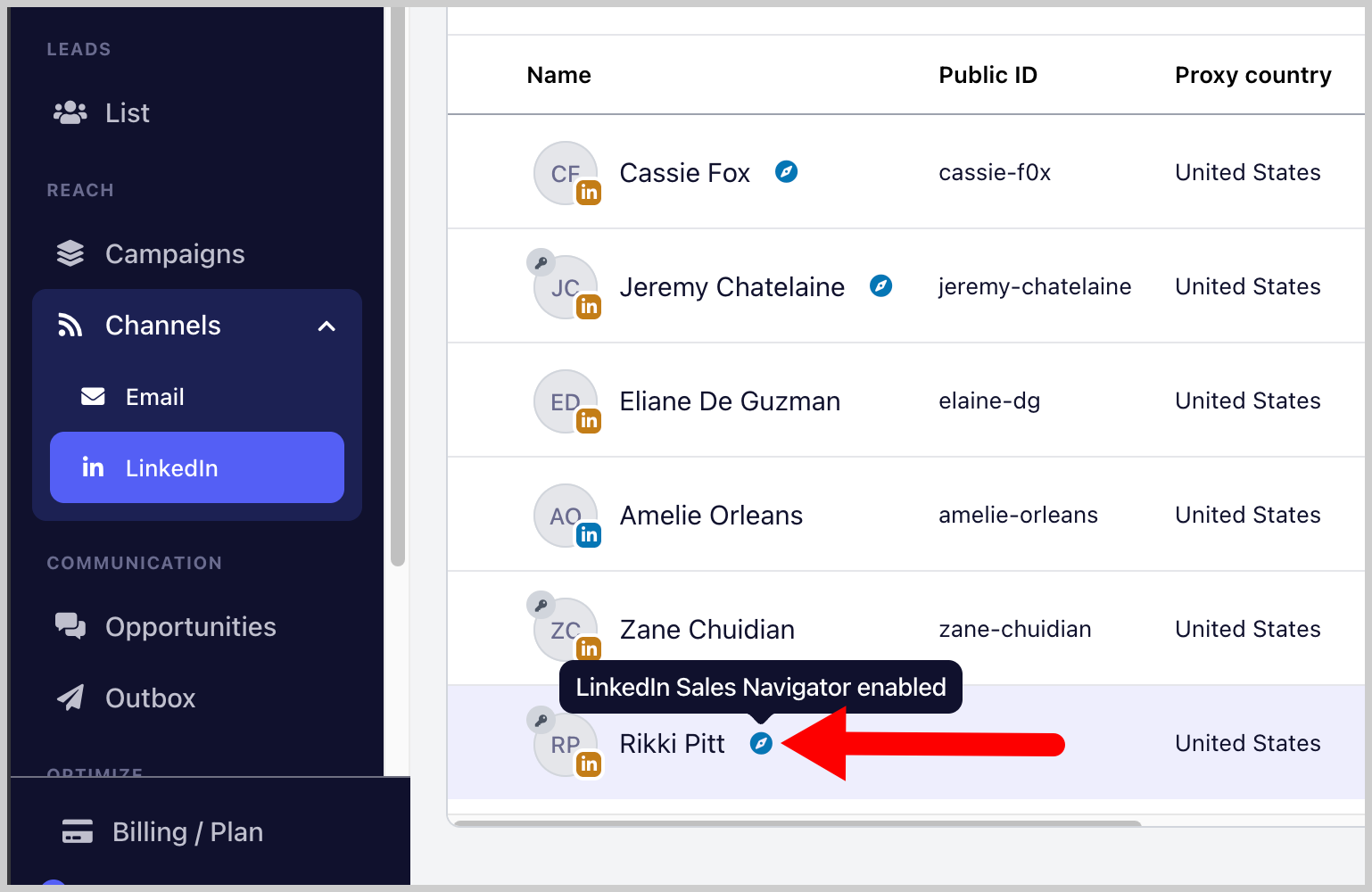The image size is (1372, 892).
Task: Click the LinkedIn badge on Zane Chuidian's avatar
Action: [589, 649]
